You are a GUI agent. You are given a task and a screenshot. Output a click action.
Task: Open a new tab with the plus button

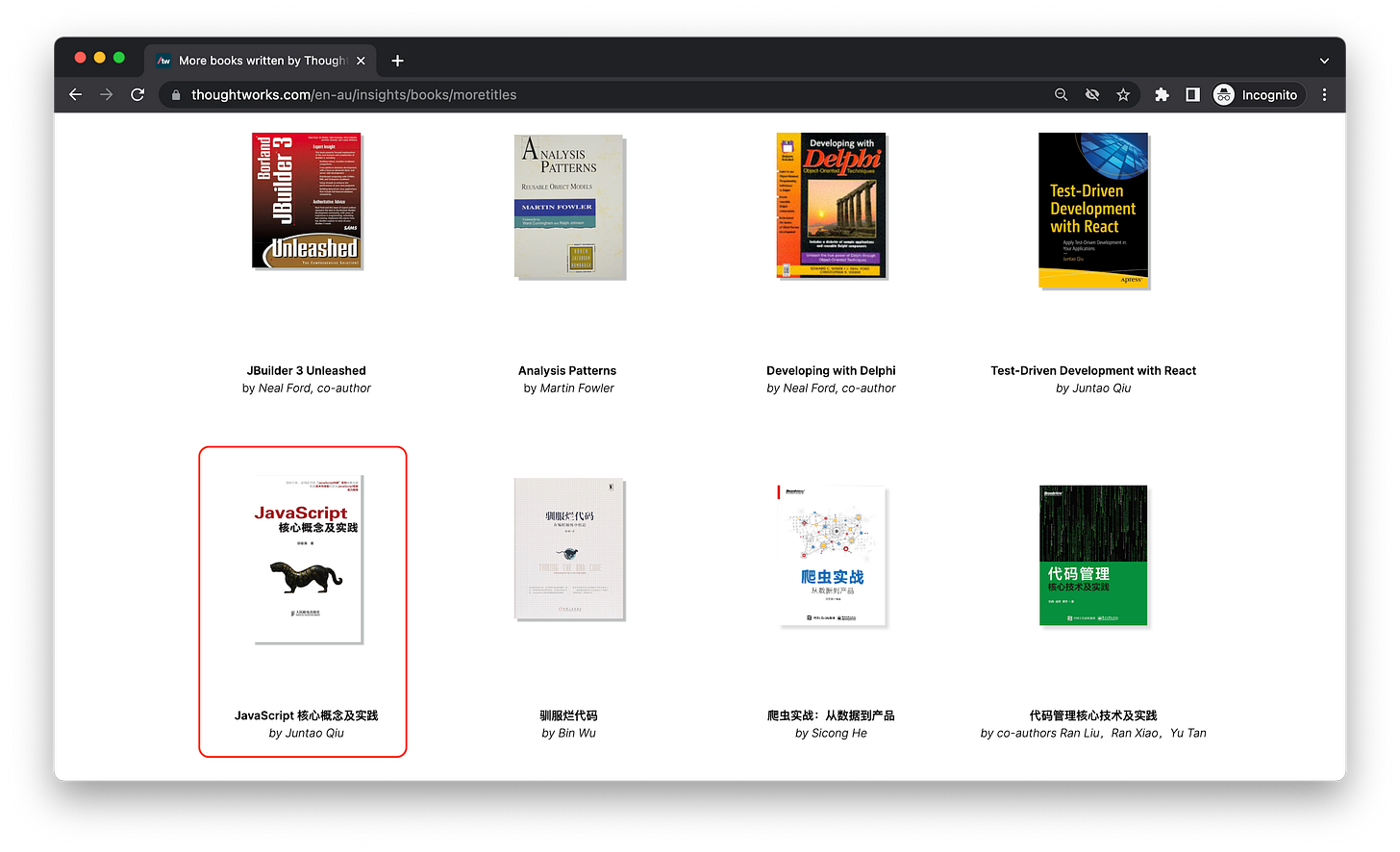coord(397,61)
